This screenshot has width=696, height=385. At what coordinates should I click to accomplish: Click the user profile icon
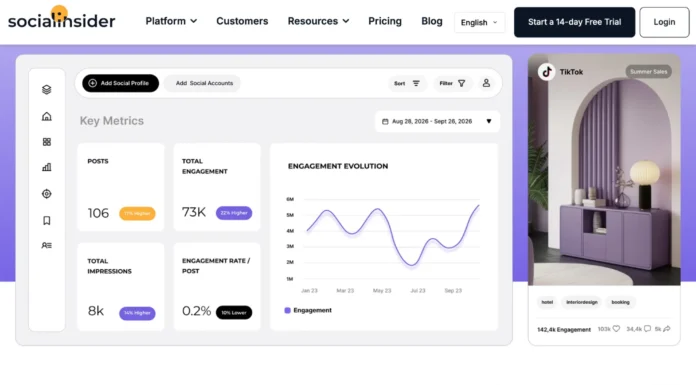[x=486, y=83]
